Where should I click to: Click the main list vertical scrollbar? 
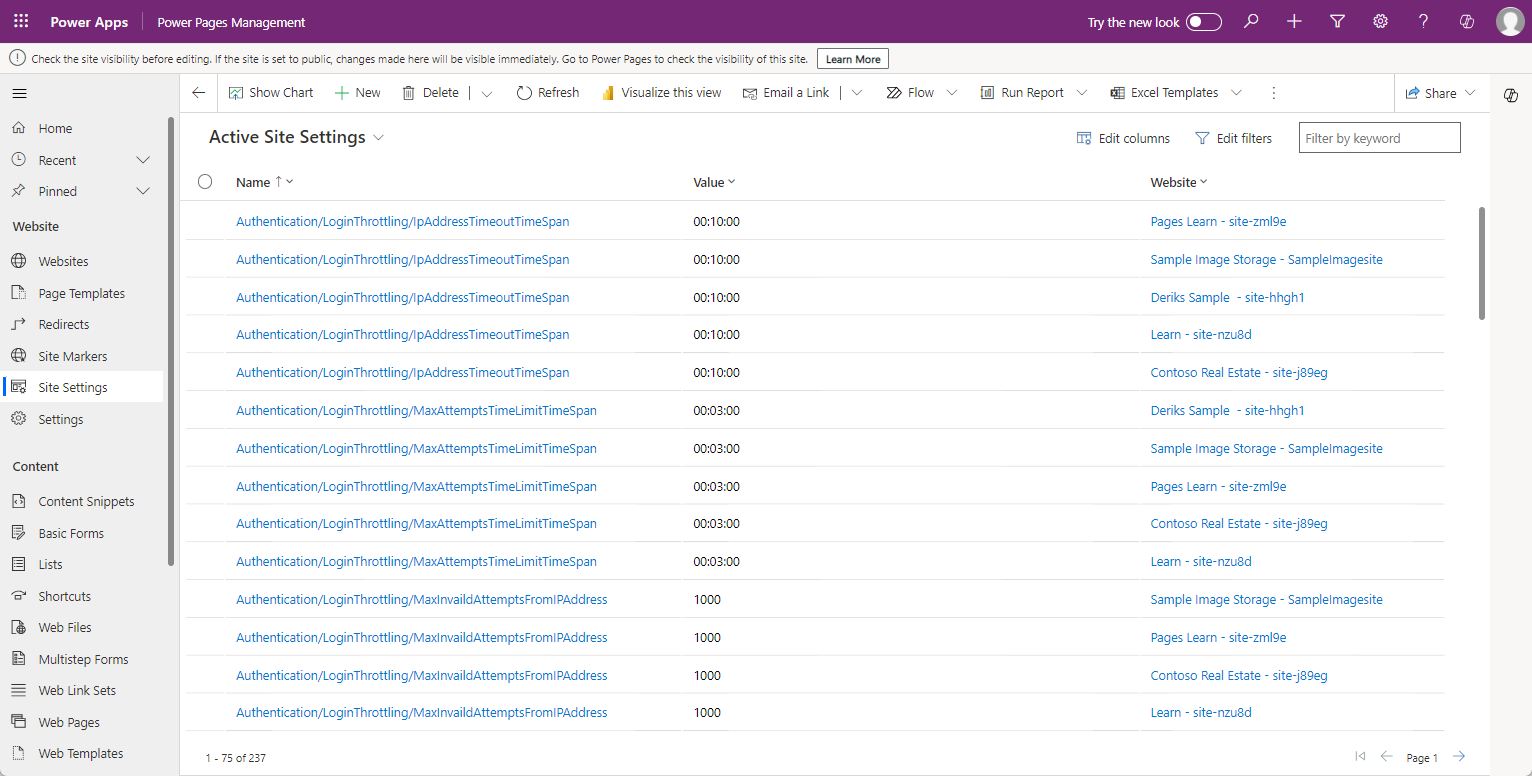[x=1482, y=263]
